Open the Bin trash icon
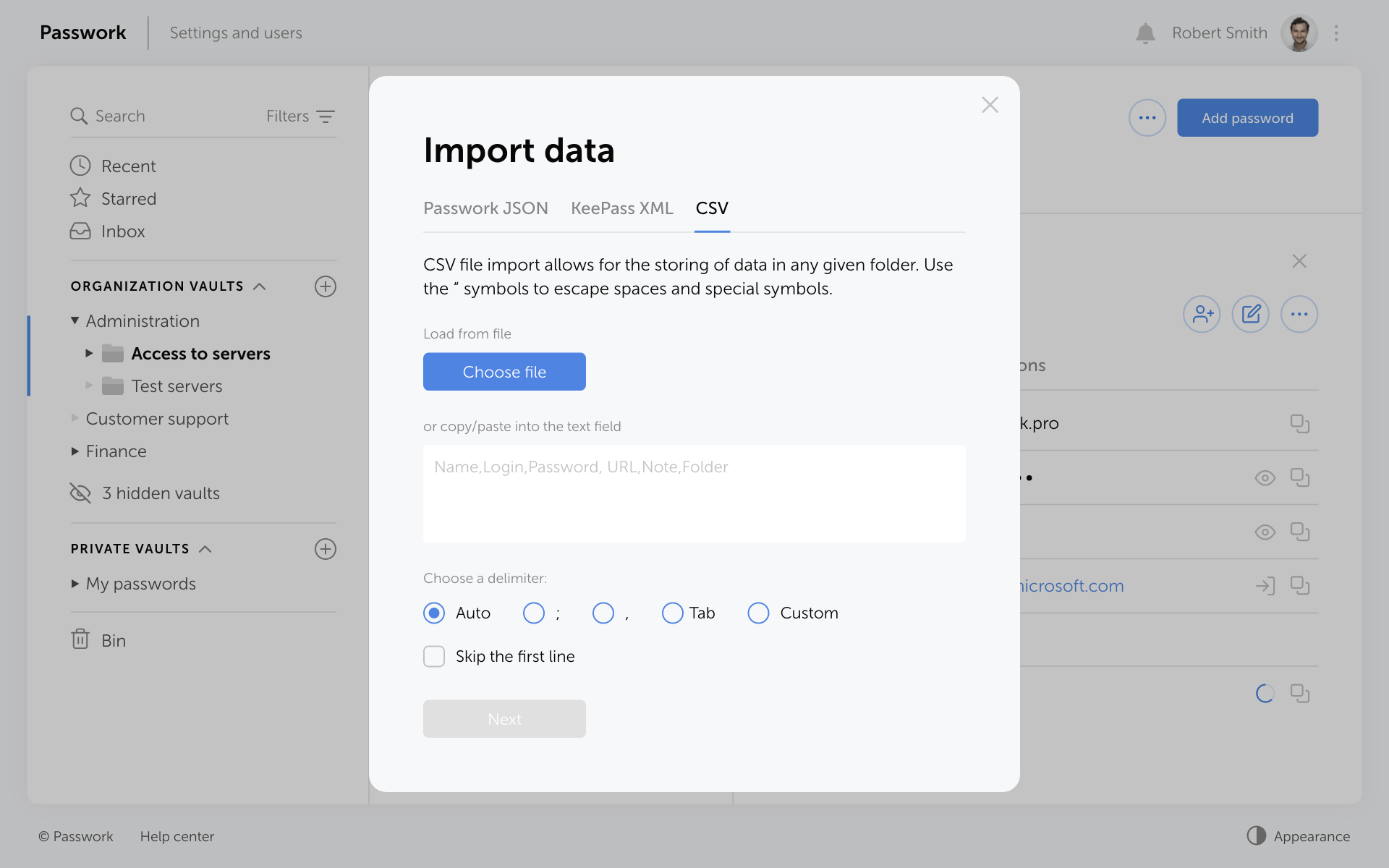The height and width of the screenshot is (868, 1389). pos(80,639)
